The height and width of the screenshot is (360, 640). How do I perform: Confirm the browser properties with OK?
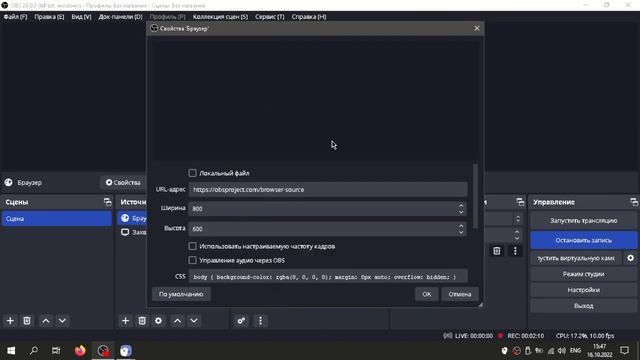(x=427, y=294)
